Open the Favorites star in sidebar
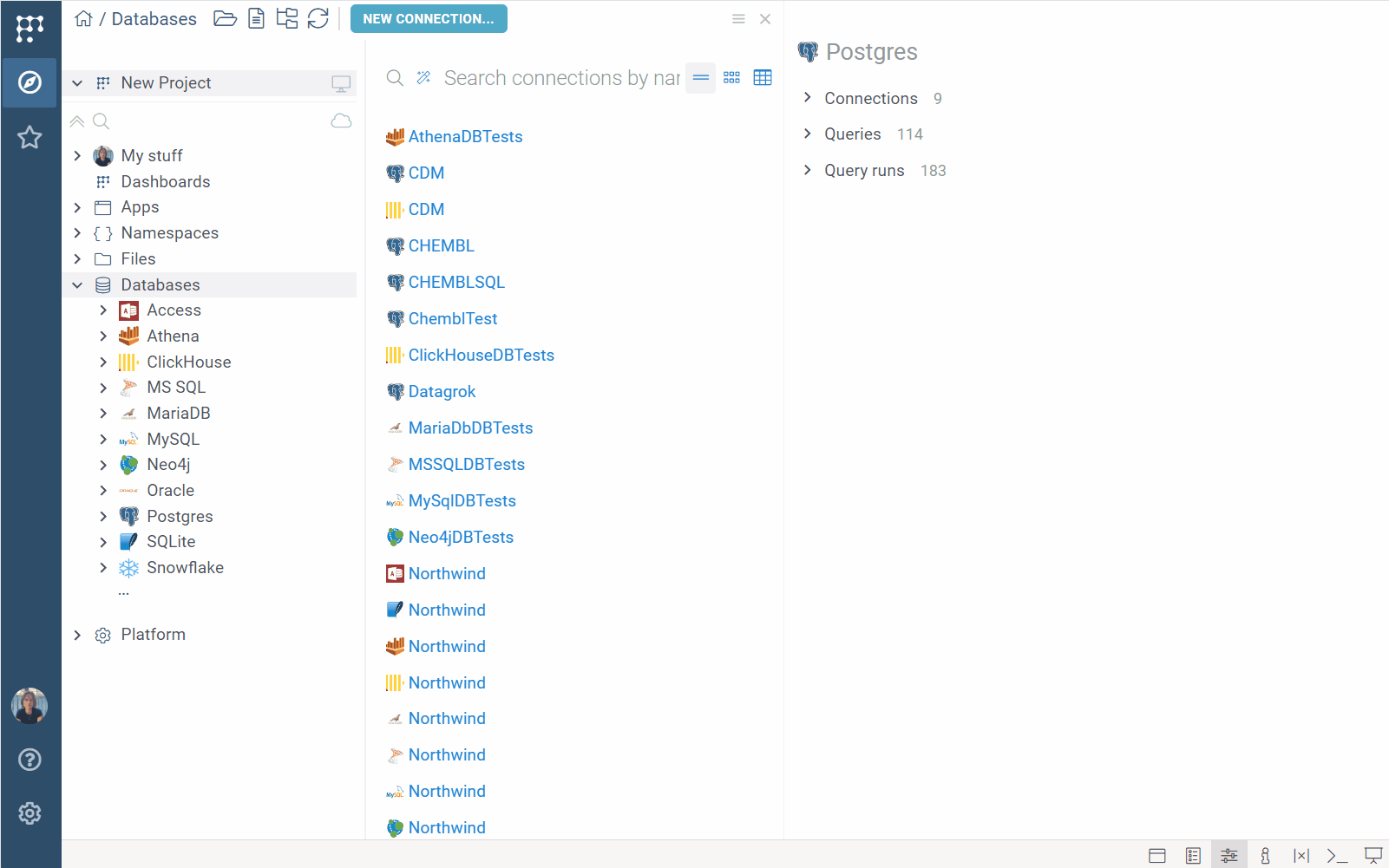The image size is (1389, 868). point(29,137)
